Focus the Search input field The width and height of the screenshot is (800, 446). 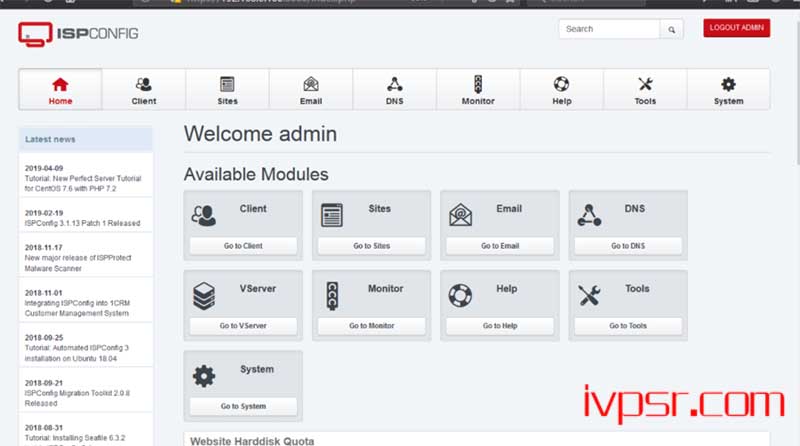click(609, 29)
